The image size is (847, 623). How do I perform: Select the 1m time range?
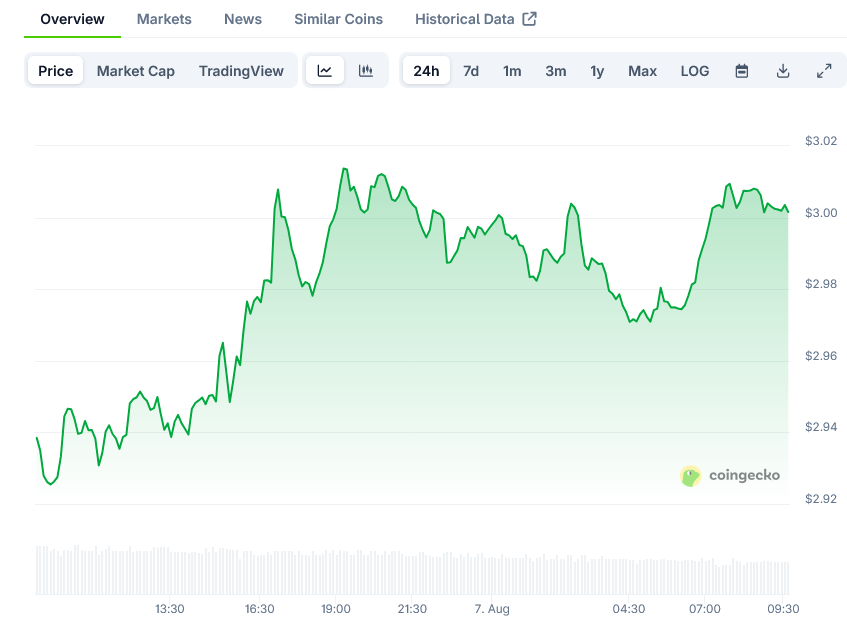[512, 71]
